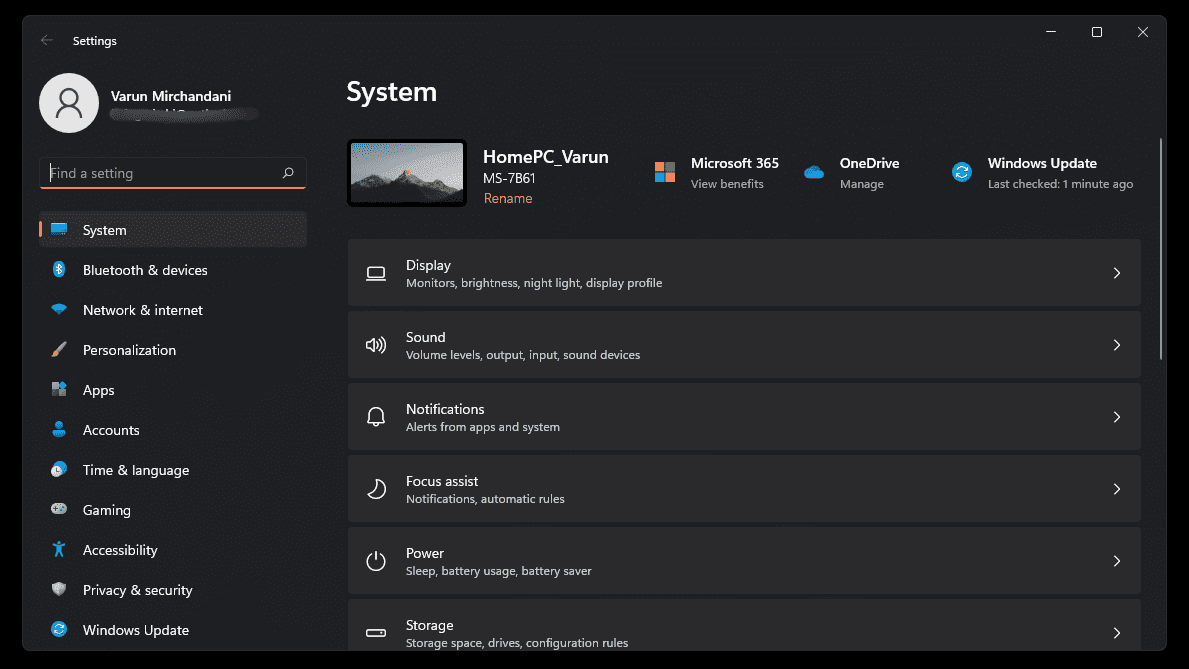Click View benefits under Microsoft 365
The image size is (1189, 669).
click(x=727, y=184)
